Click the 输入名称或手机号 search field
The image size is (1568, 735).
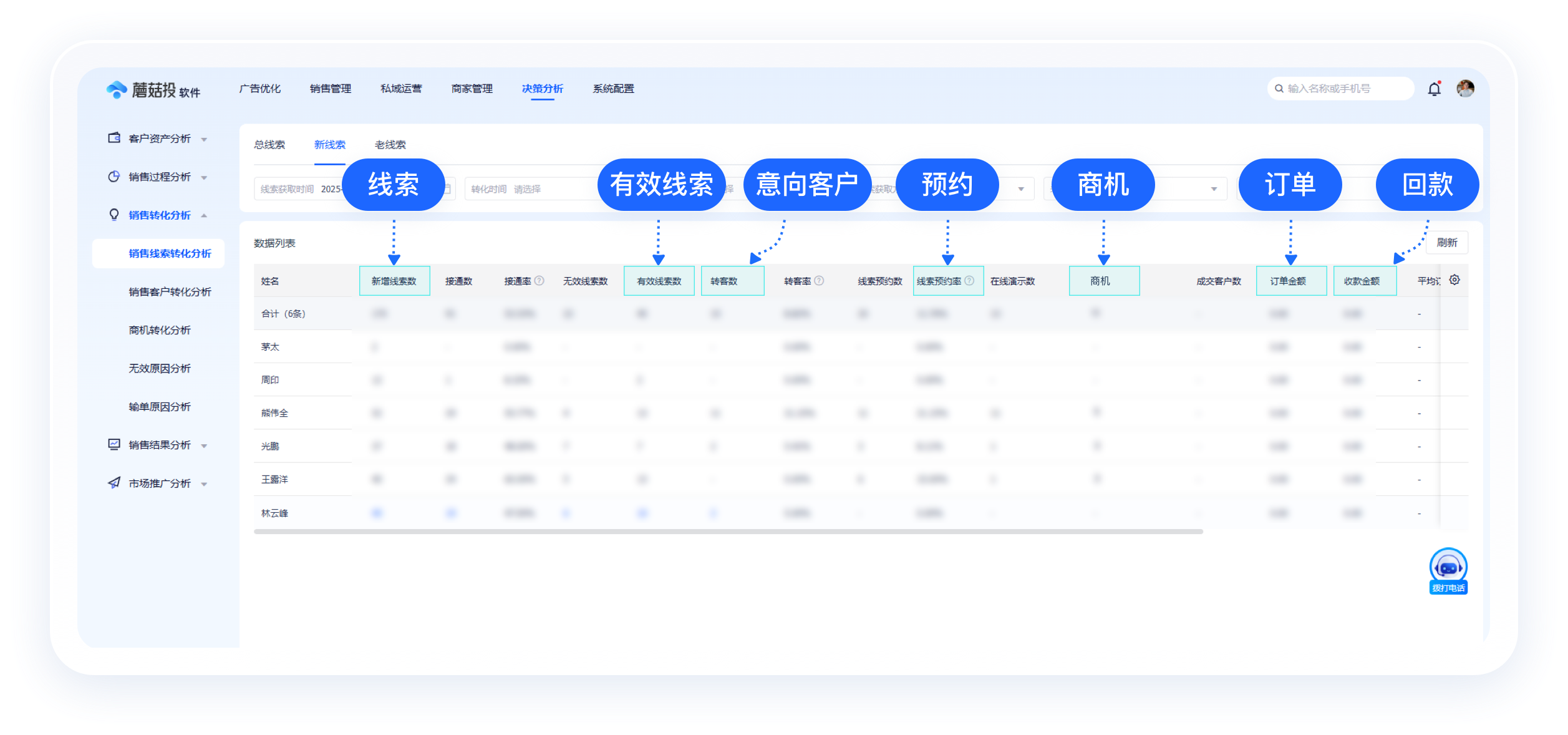coord(1340,89)
